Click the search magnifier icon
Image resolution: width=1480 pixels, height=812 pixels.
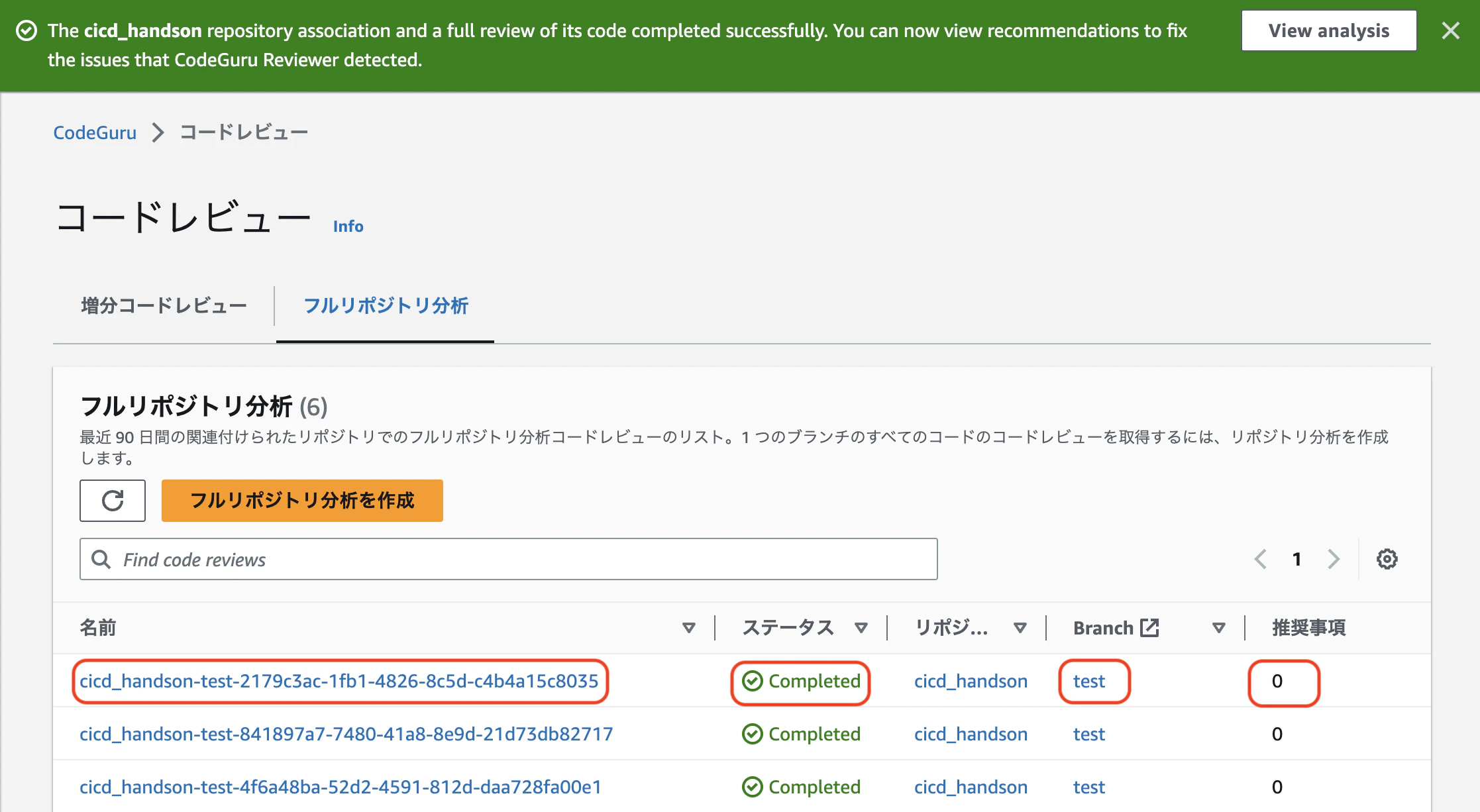tap(101, 559)
